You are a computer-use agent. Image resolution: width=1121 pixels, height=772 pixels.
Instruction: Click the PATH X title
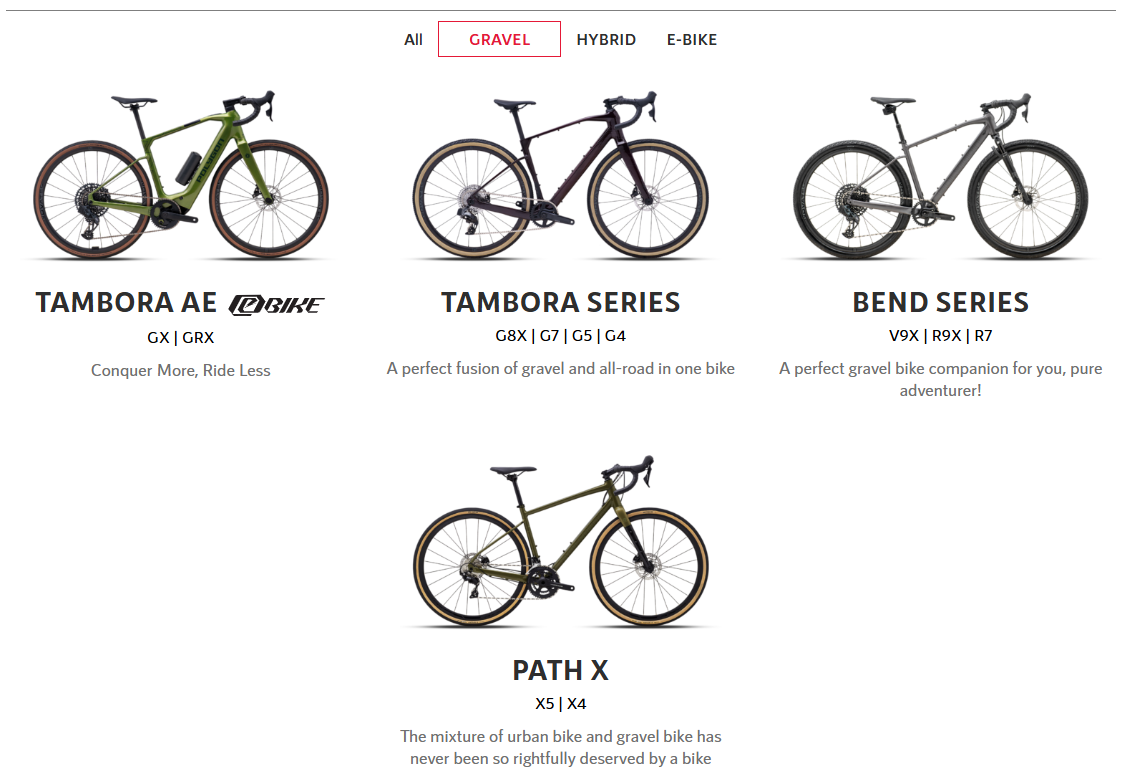[560, 670]
